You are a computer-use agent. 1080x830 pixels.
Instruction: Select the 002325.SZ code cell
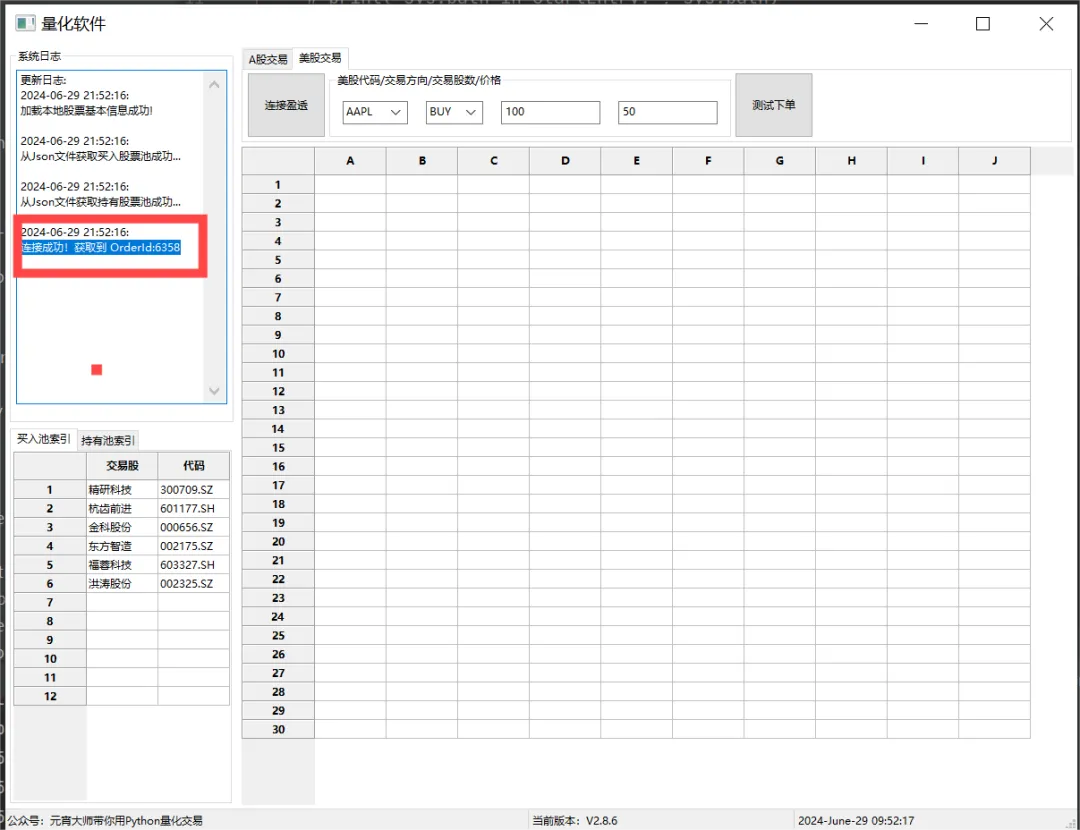[x=194, y=583]
